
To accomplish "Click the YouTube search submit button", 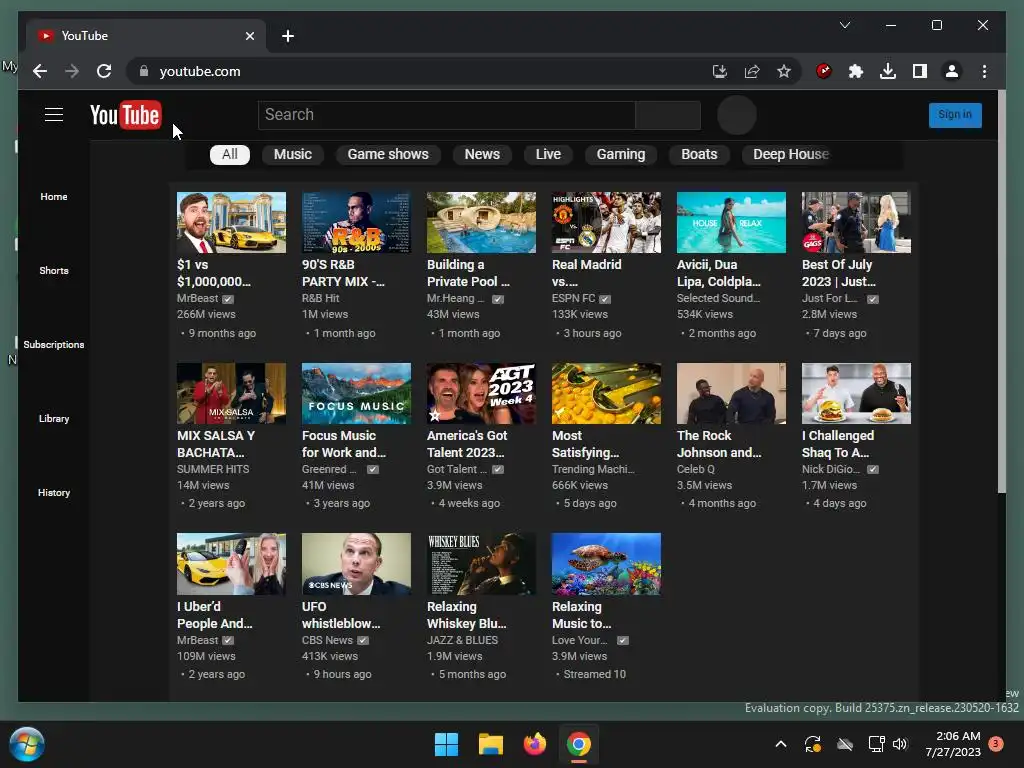I will 668,116.
